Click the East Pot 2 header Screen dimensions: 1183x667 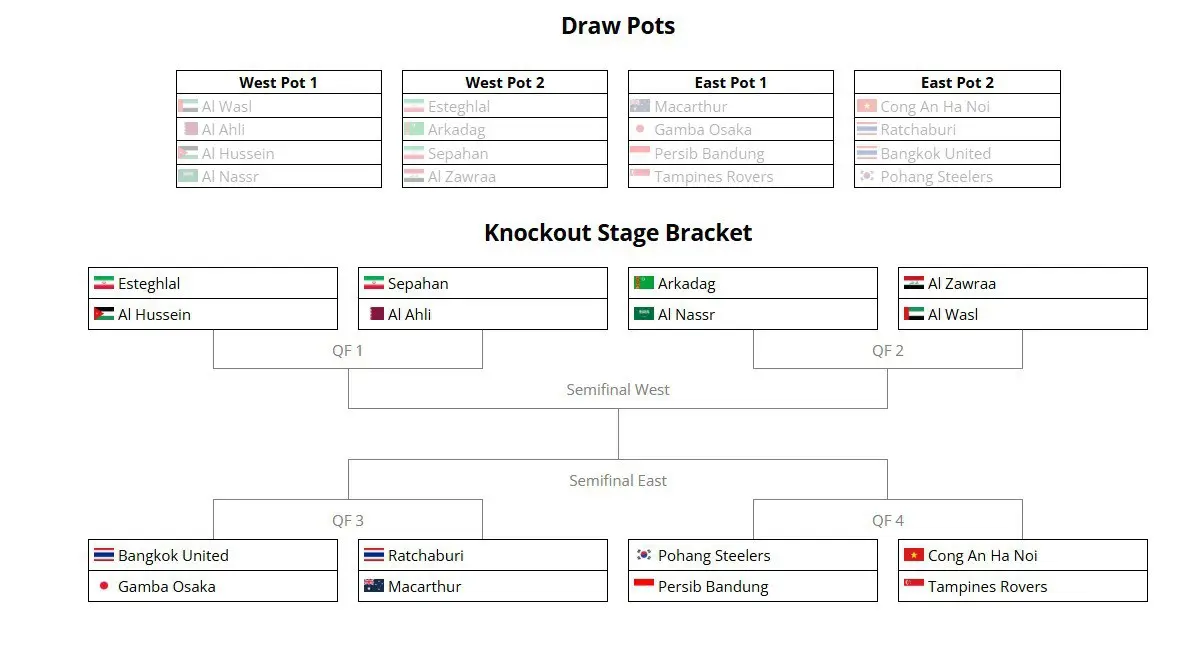[x=957, y=82]
